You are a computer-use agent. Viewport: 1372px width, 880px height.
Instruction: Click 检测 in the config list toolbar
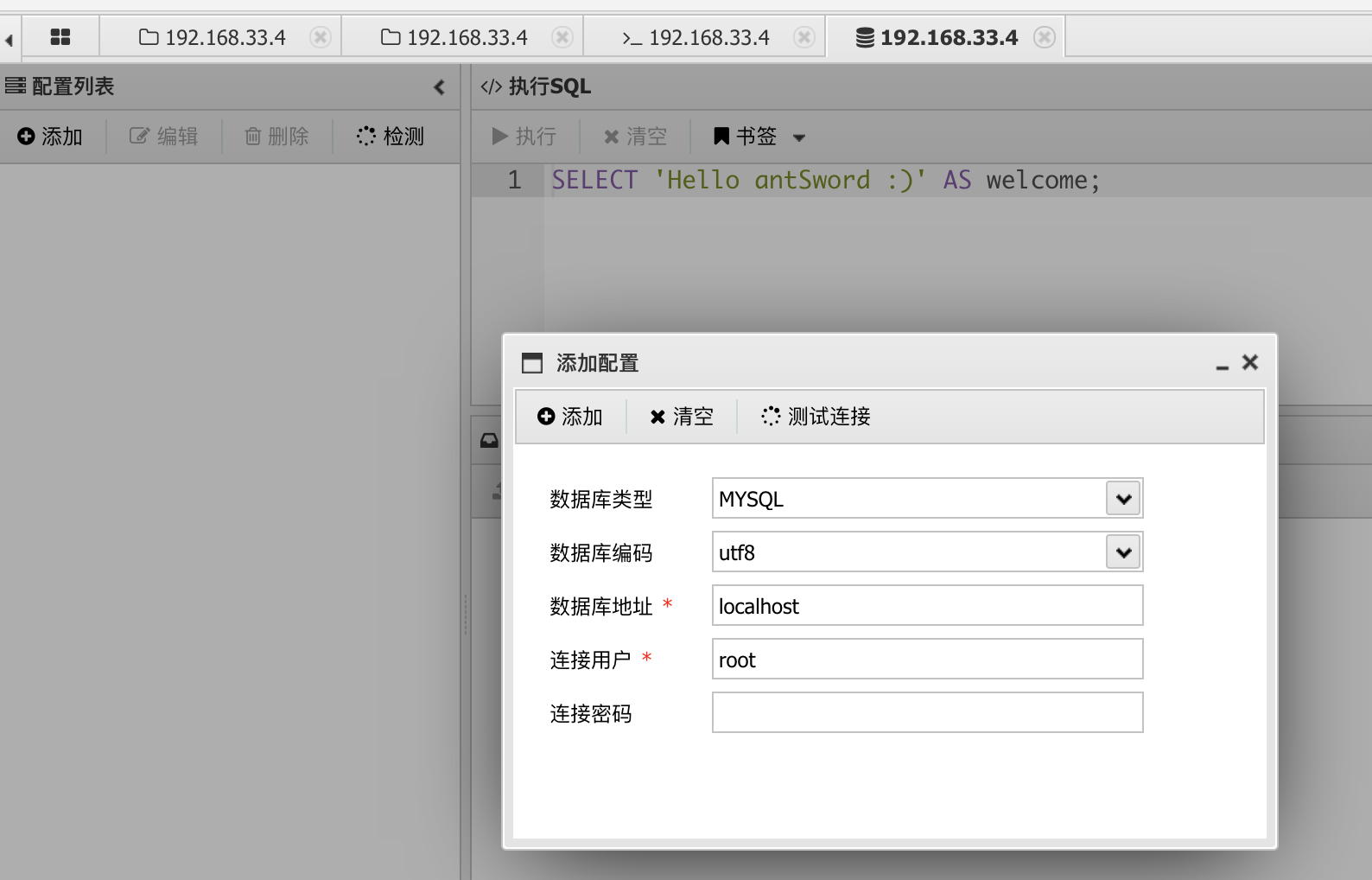click(x=391, y=137)
